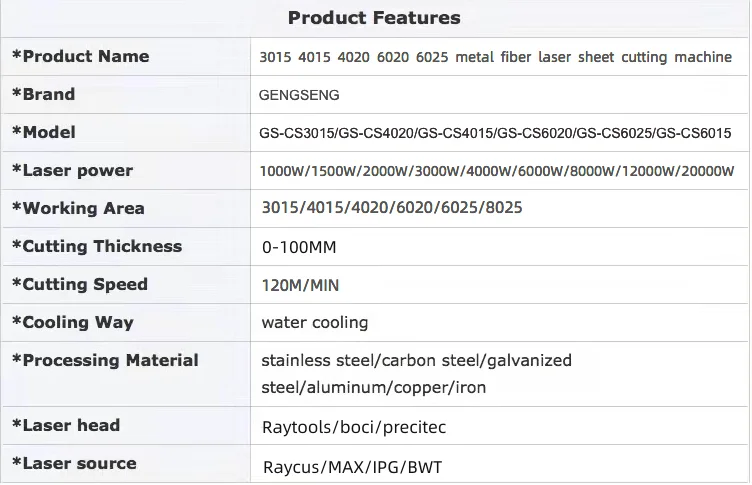Click the GENGSENG brand value

pyautogui.click(x=299, y=96)
